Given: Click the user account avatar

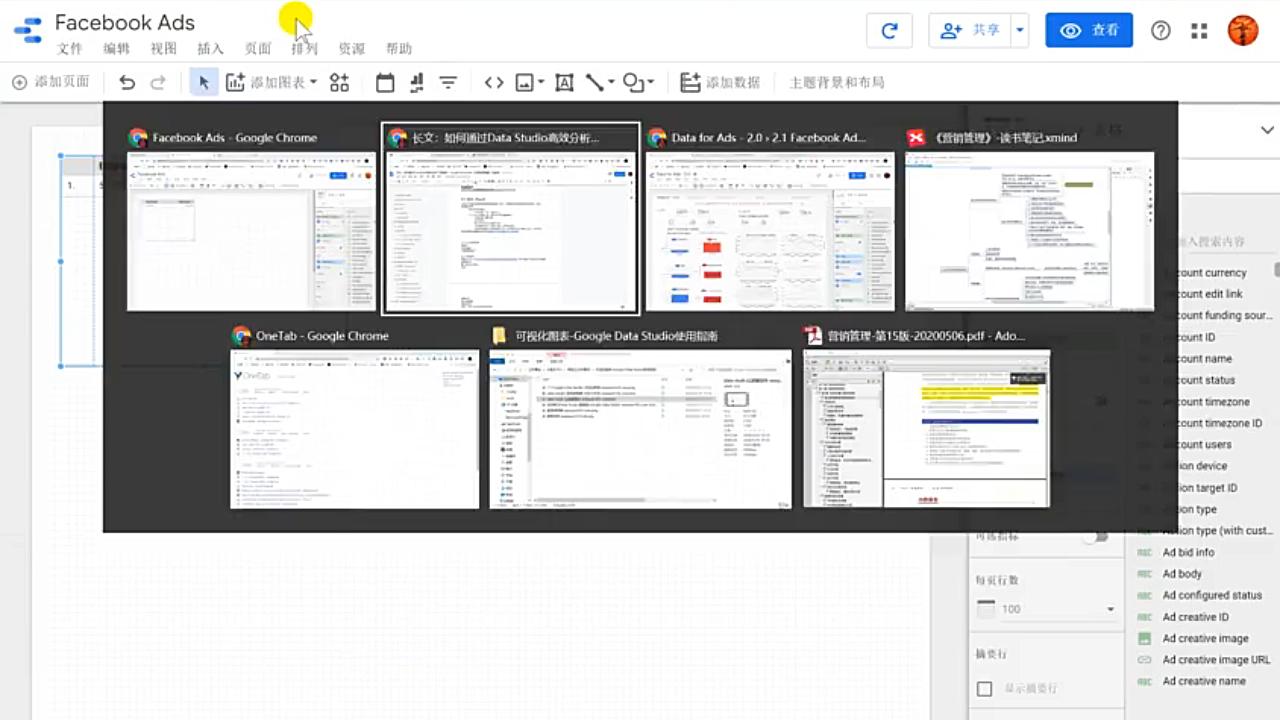Looking at the screenshot, I should (x=1243, y=30).
